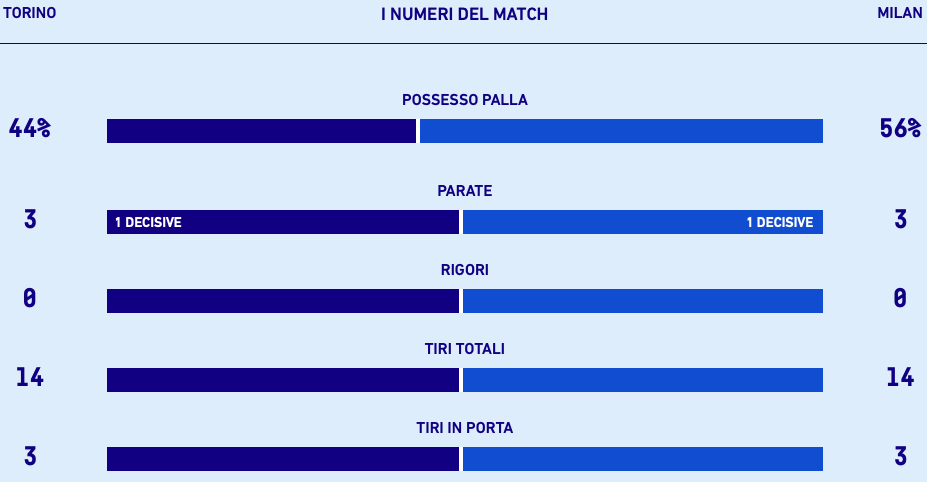
Task: Click Torino's dark possession bar segment
Action: coord(261,131)
